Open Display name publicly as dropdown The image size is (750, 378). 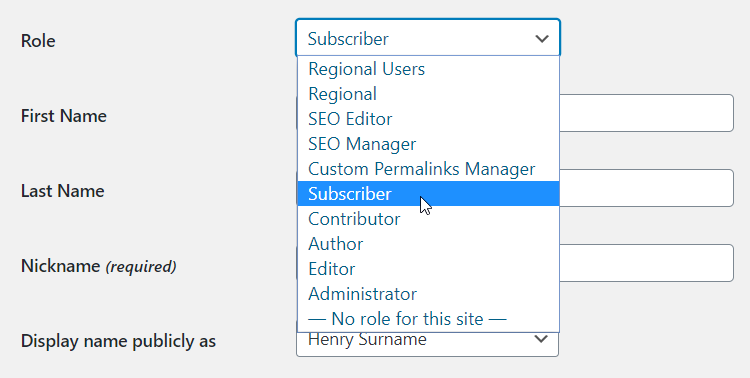[x=428, y=344]
